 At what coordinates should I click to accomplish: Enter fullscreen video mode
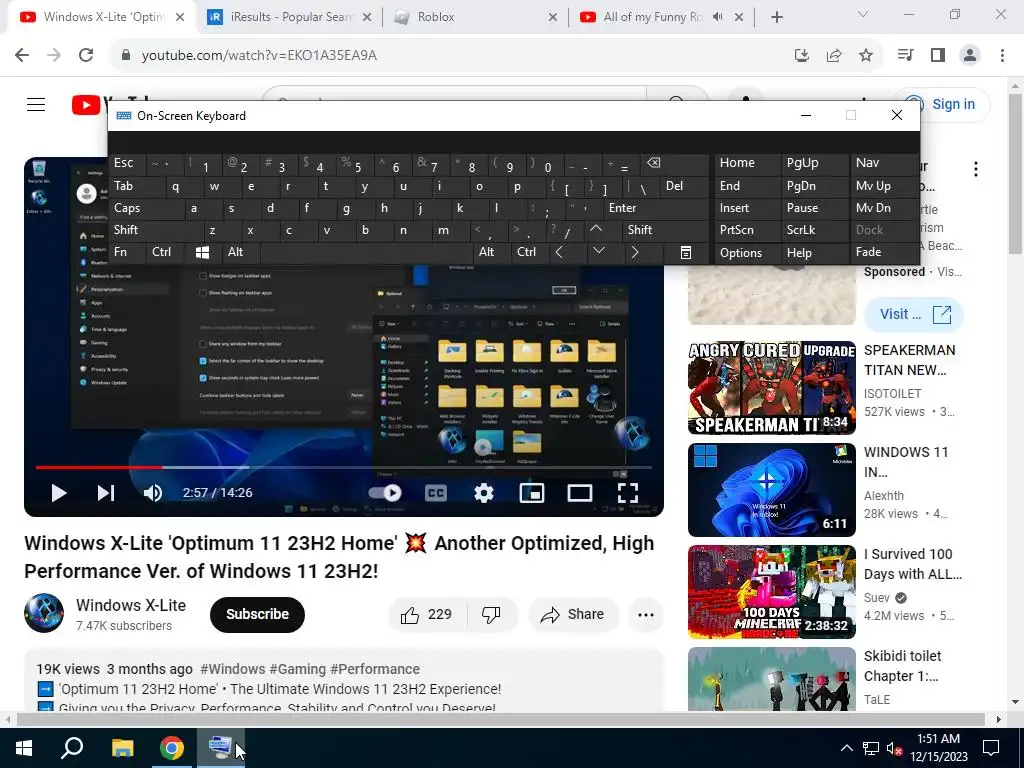(x=628, y=493)
